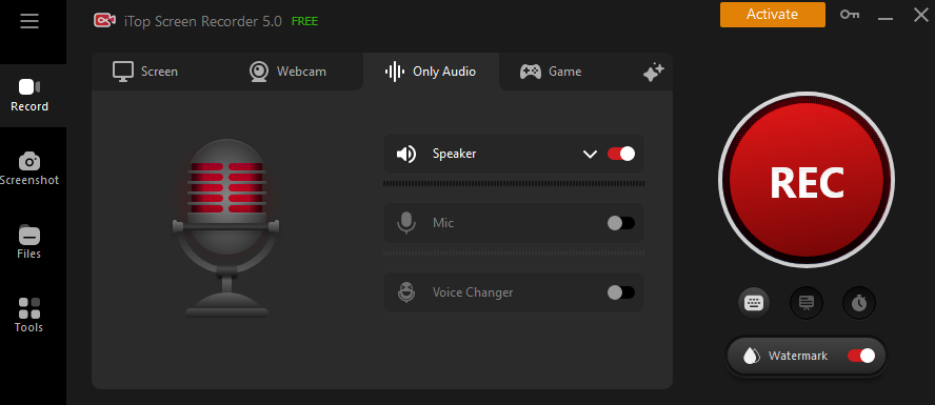This screenshot has height=406, width=936.
Task: Close the recorder window
Action: pos(921,15)
